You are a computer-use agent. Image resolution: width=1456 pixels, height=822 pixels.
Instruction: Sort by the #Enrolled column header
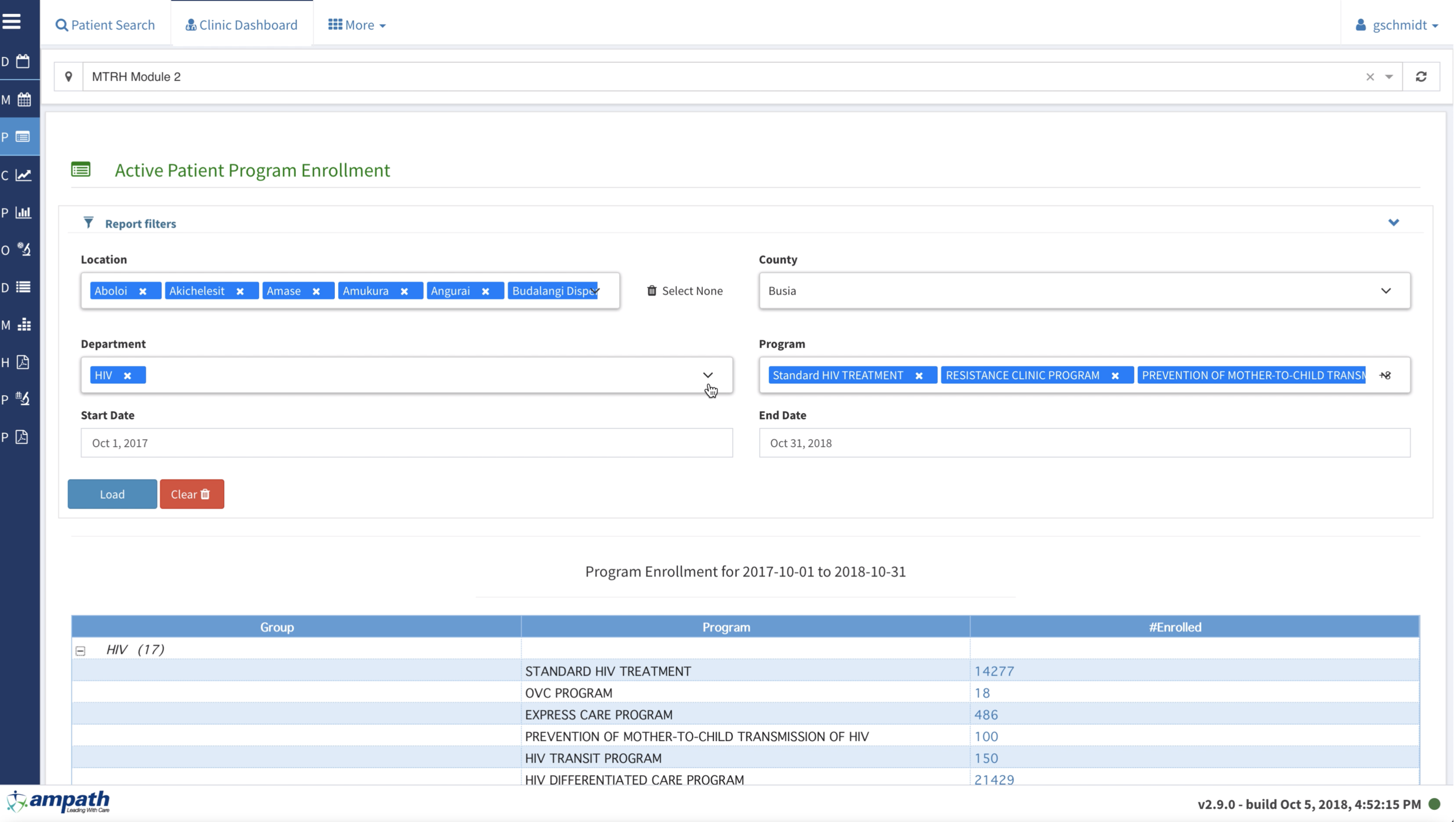pyautogui.click(x=1195, y=627)
